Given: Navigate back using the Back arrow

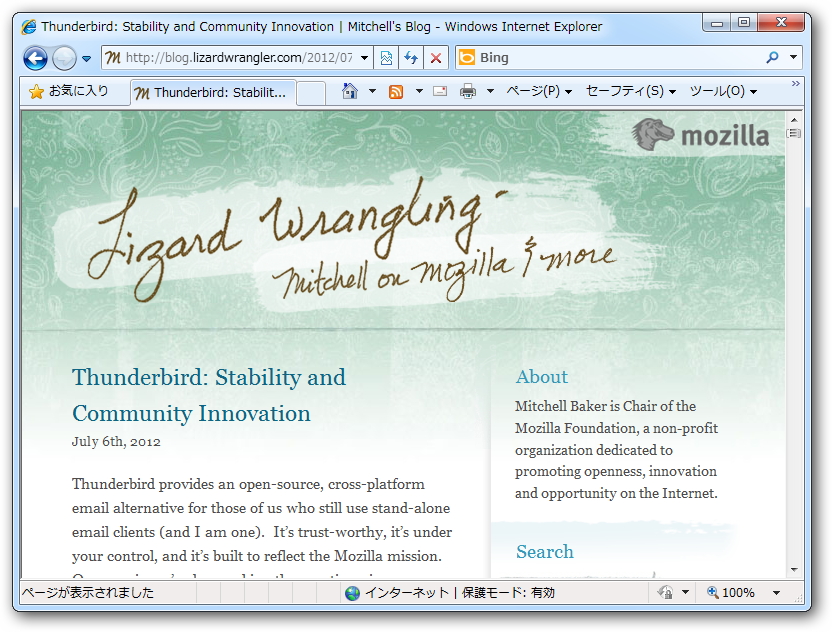Looking at the screenshot, I should click(35, 58).
